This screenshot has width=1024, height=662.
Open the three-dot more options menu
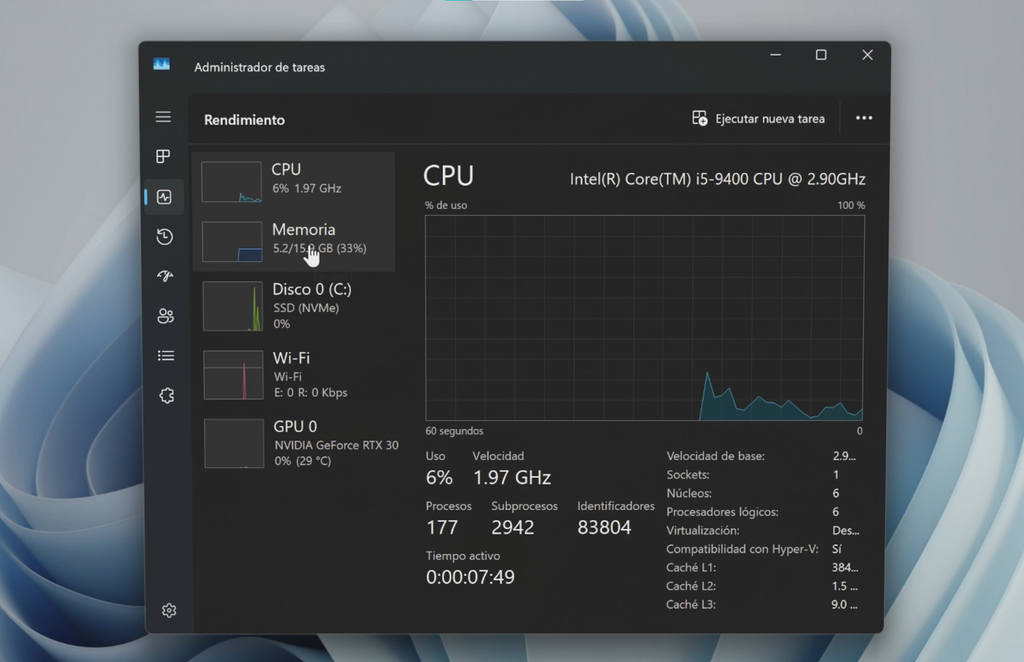coord(864,118)
